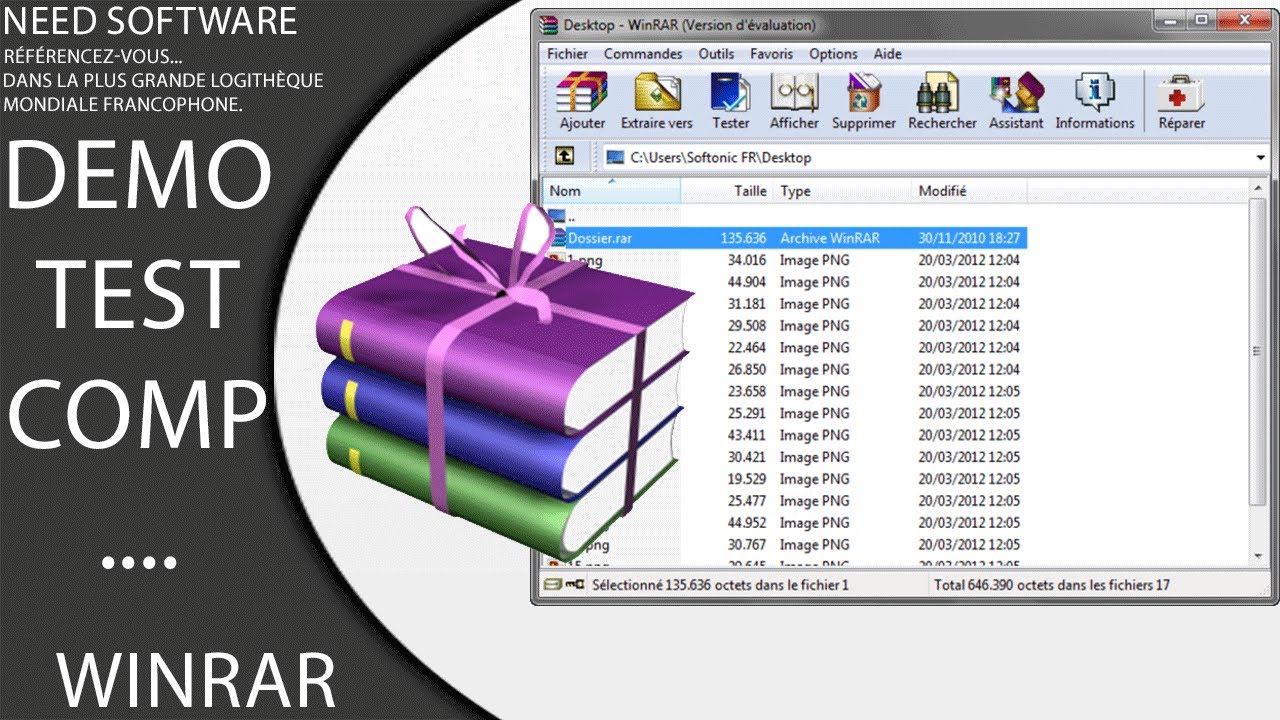
Task: Open the Assistant wizard icon
Action: [x=1016, y=93]
